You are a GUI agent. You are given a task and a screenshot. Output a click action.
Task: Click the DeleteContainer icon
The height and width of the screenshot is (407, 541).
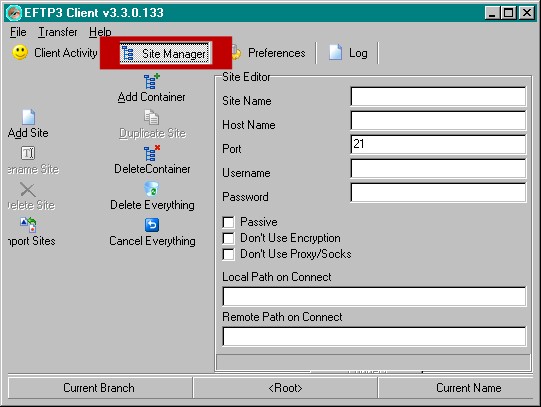(x=152, y=153)
